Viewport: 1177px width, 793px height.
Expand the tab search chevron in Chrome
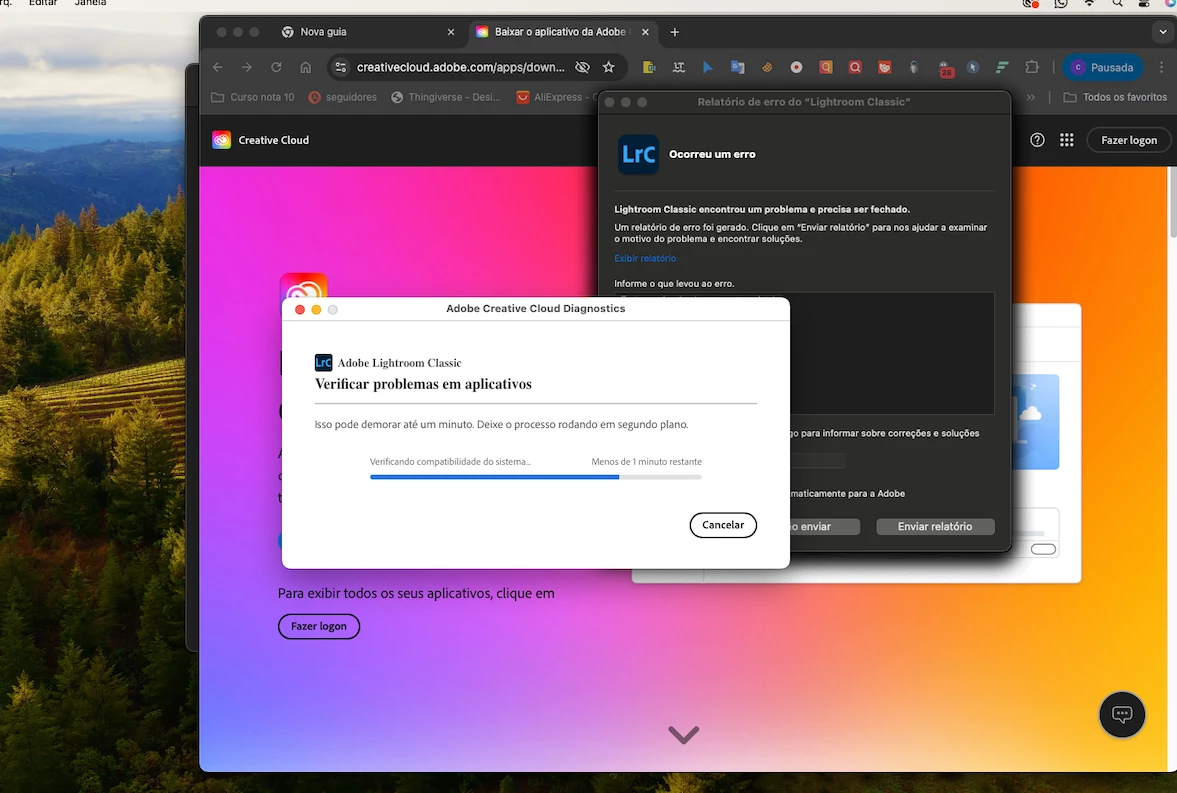pos(1163,32)
